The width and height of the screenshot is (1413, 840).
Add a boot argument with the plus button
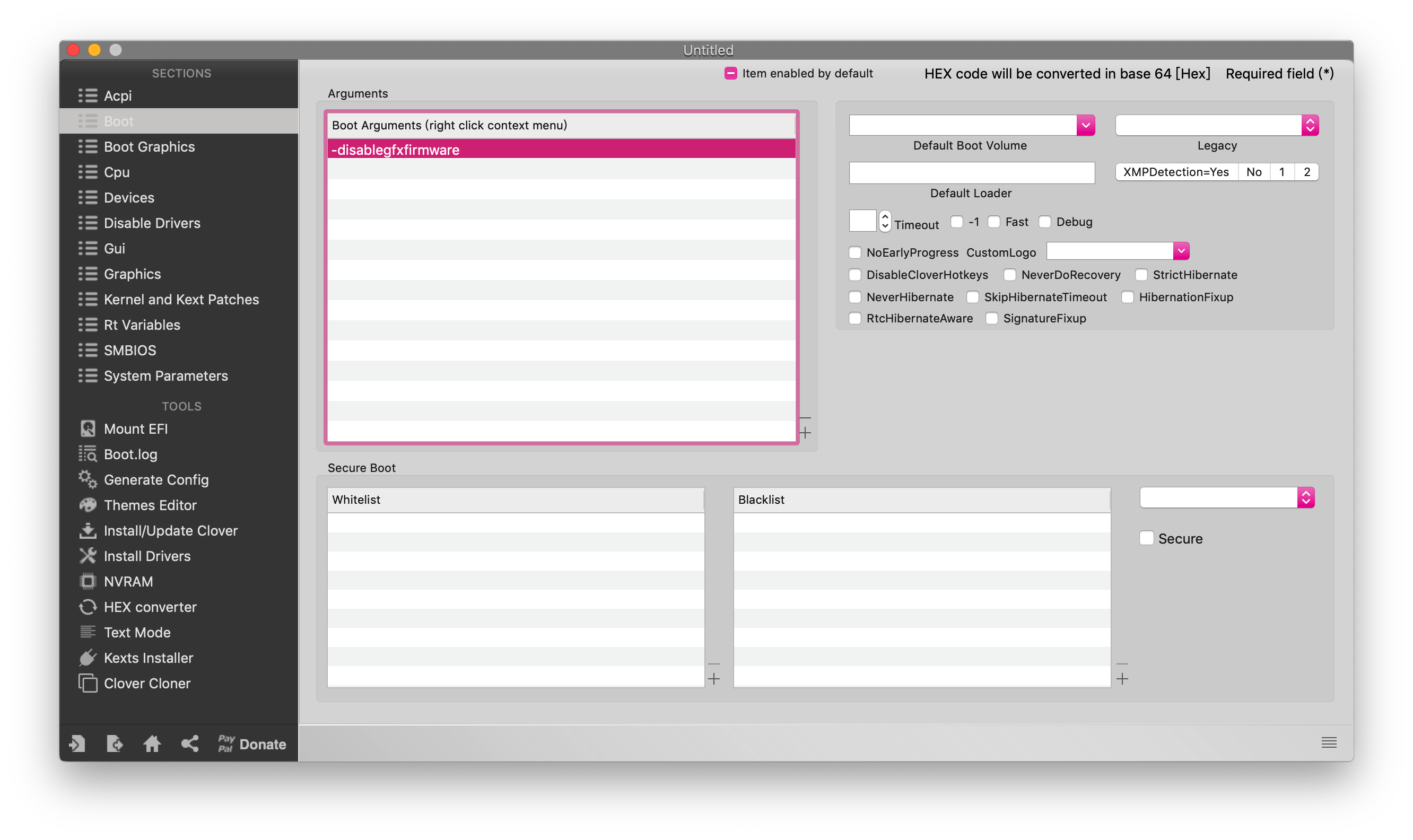click(805, 432)
